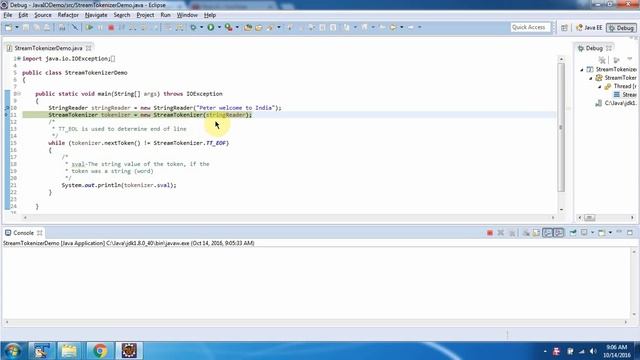Open the Search menu
640x360 pixels.
pos(122,15)
